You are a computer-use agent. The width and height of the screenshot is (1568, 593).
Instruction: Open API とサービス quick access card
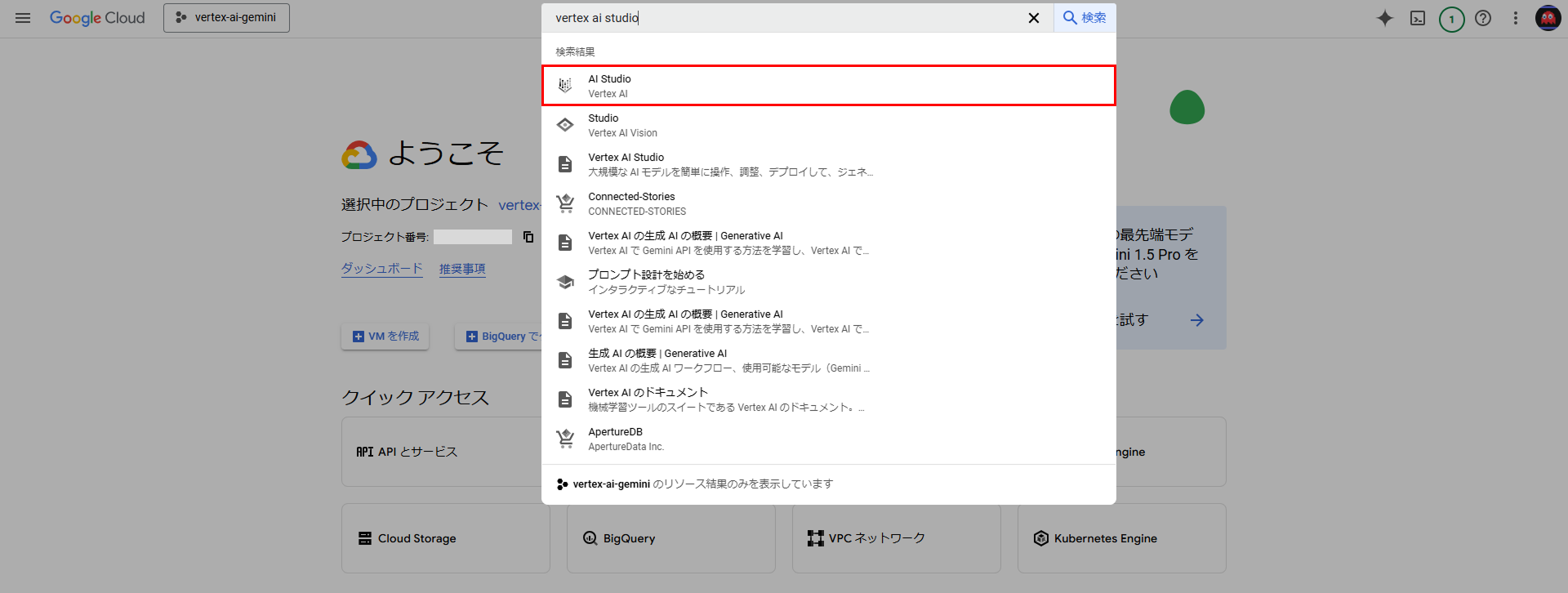[x=442, y=452]
